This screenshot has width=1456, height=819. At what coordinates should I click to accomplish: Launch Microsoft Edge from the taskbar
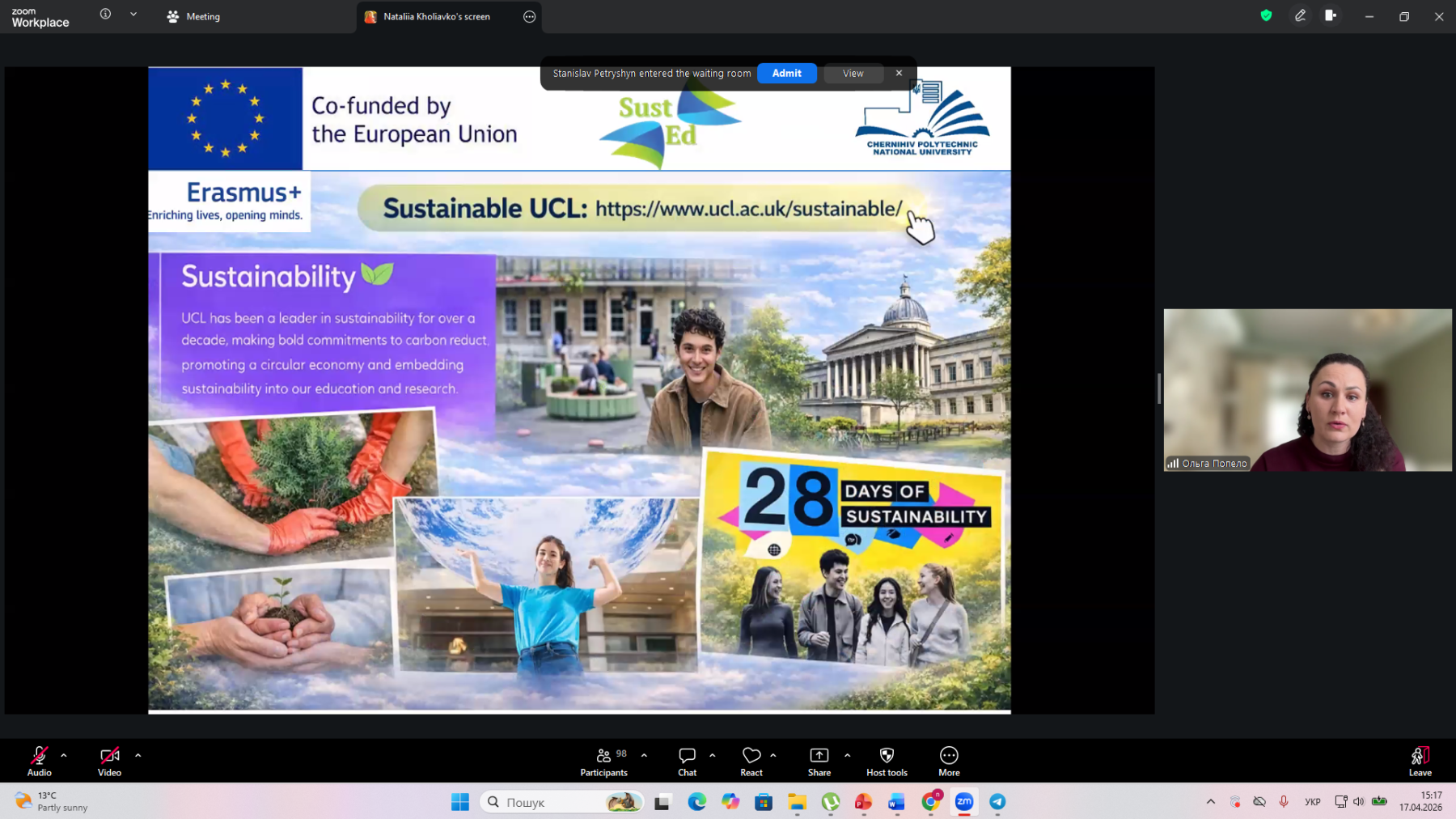696,802
